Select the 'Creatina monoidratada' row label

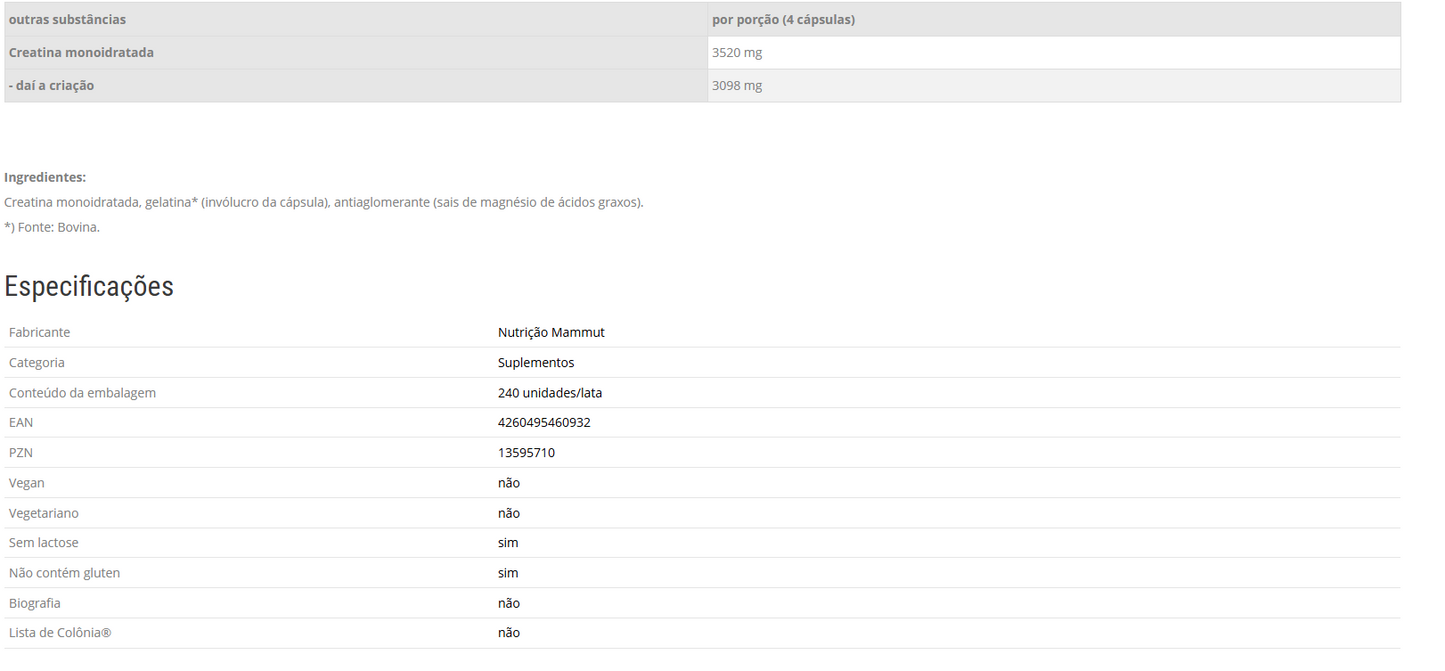click(81, 52)
